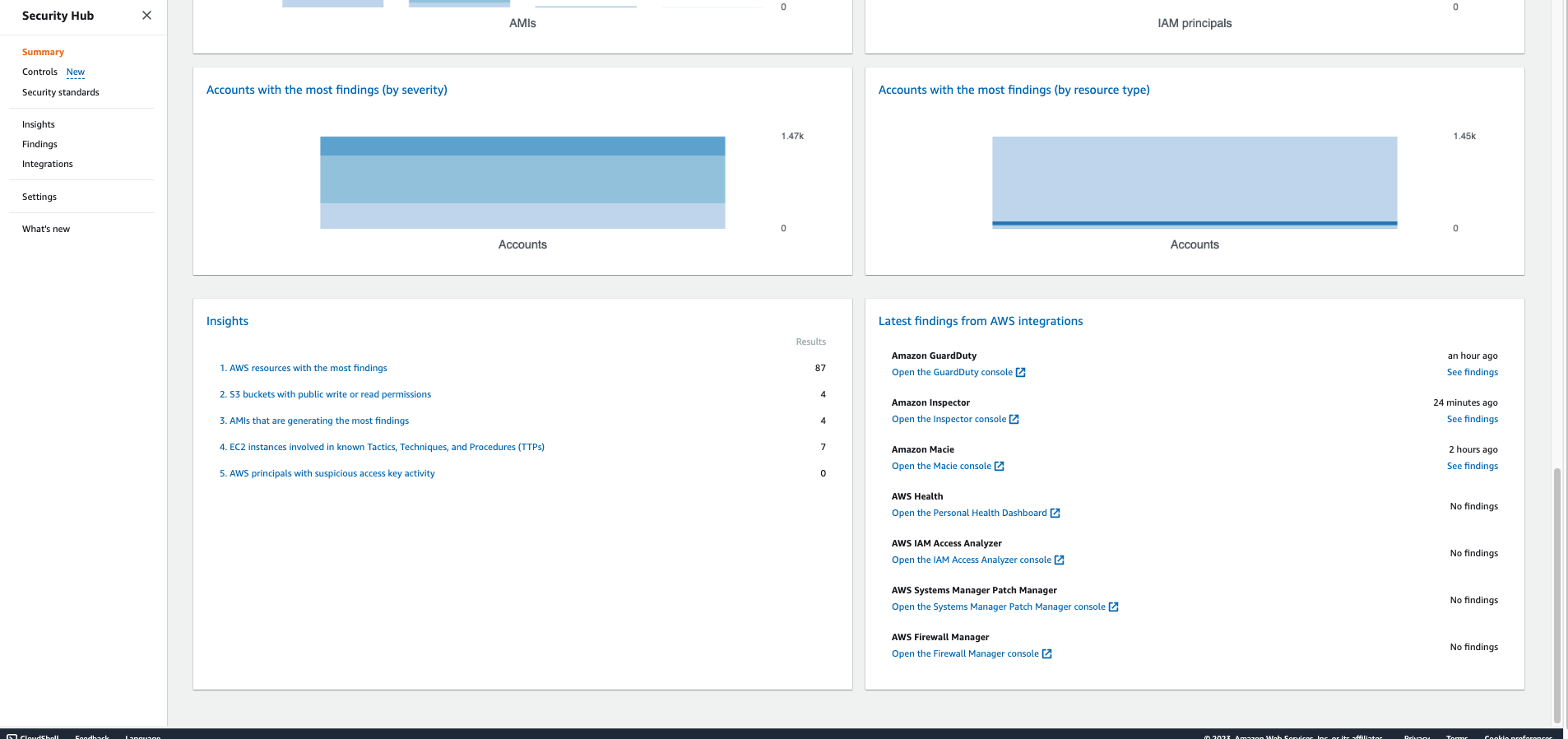Screen dimensions: 1568x739
Task: Click darkest top segment of severity bar
Action: click(522, 146)
